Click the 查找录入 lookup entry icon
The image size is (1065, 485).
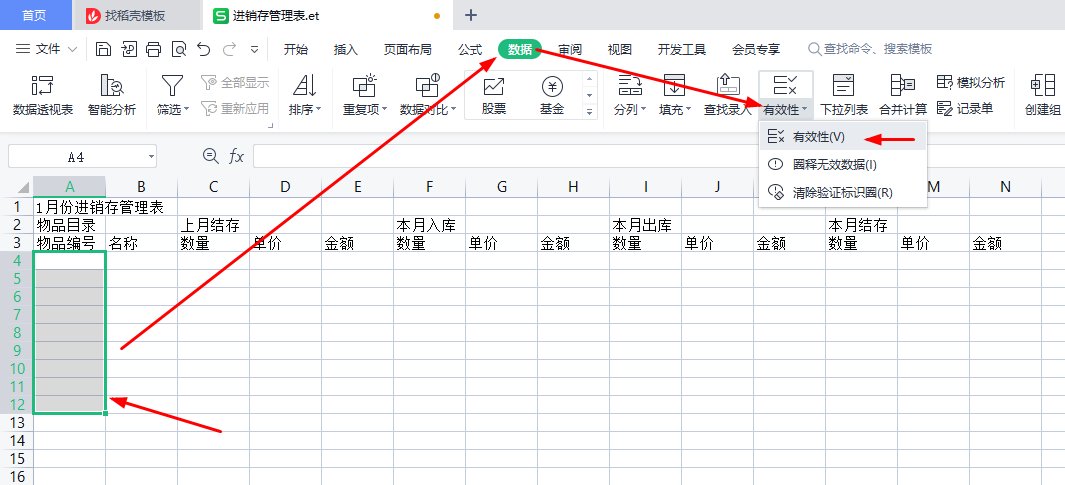pyautogui.click(x=728, y=86)
